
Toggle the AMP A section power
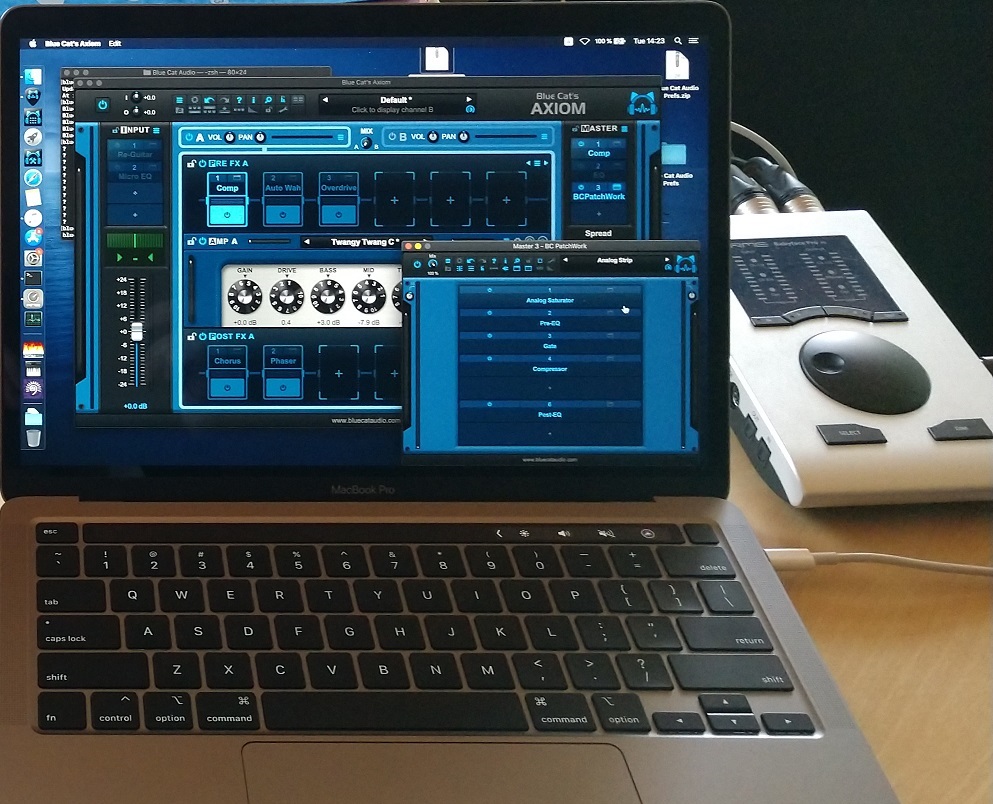click(202, 241)
